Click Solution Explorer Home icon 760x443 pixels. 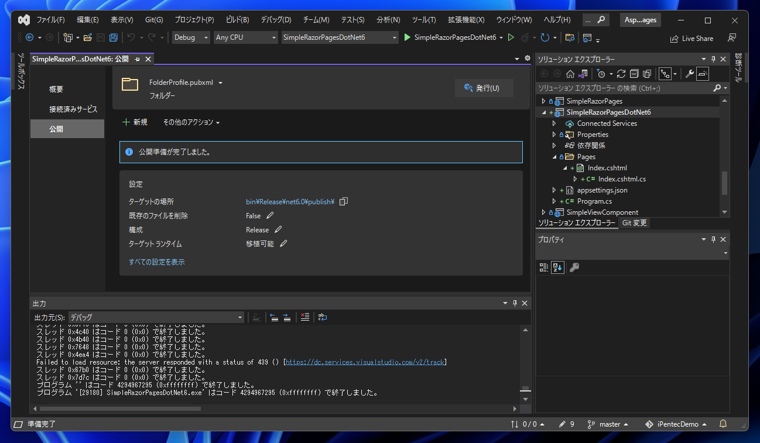click(570, 74)
